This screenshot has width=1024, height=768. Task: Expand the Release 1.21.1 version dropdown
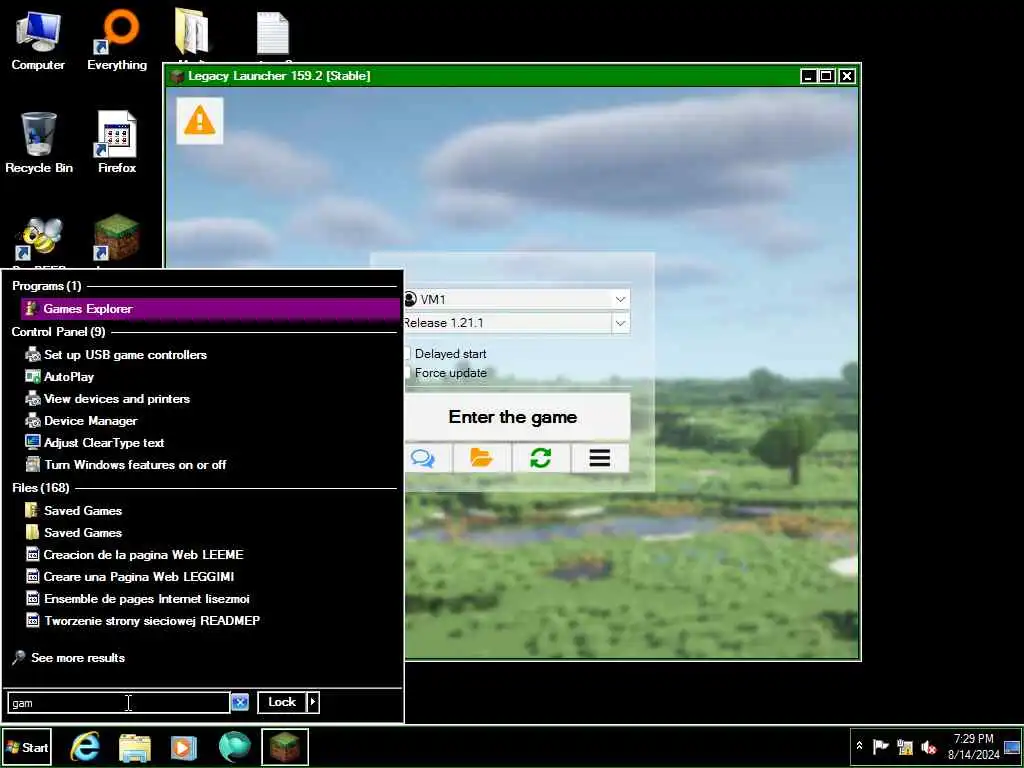coord(620,323)
